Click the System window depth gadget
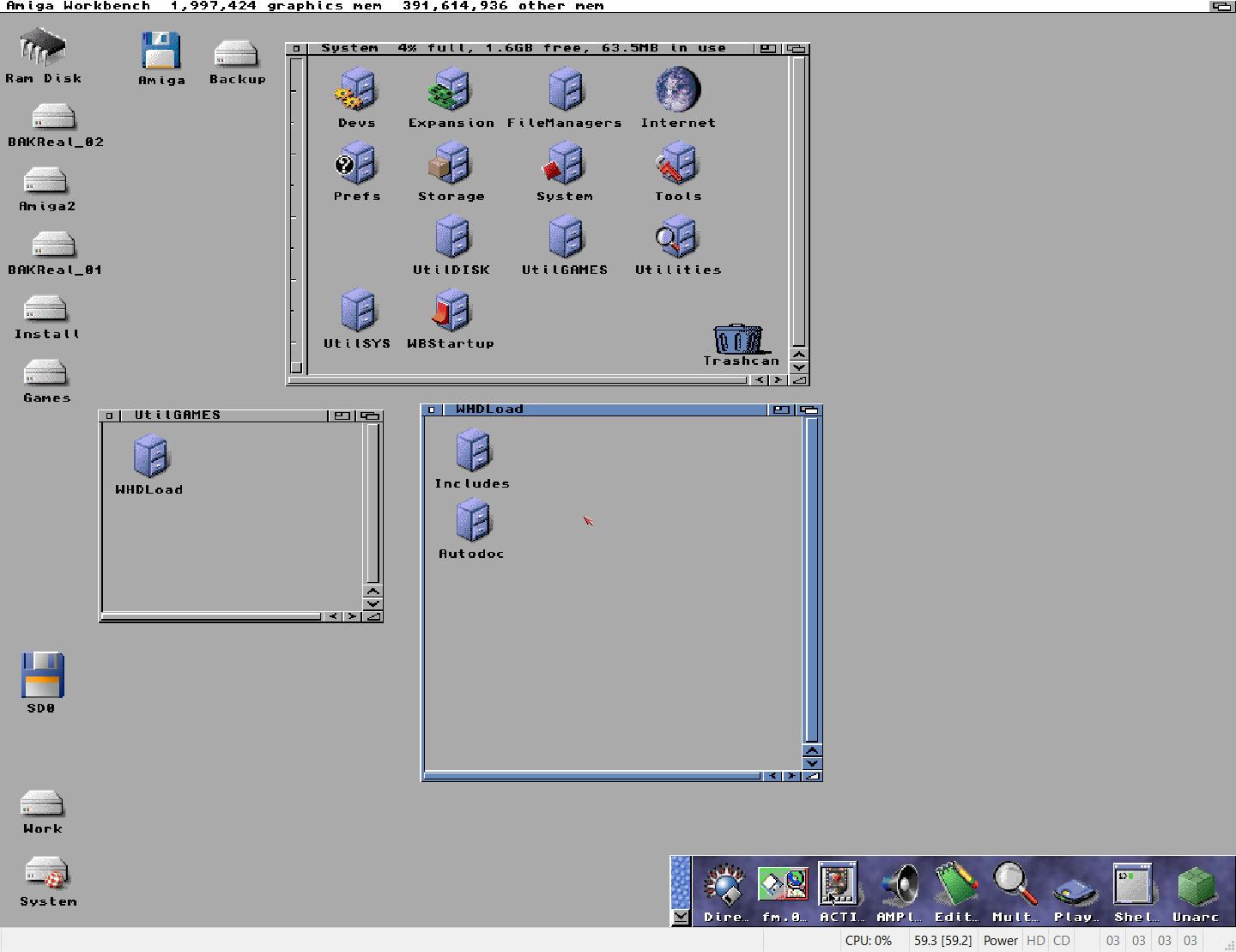The height and width of the screenshot is (952, 1236). (797, 49)
